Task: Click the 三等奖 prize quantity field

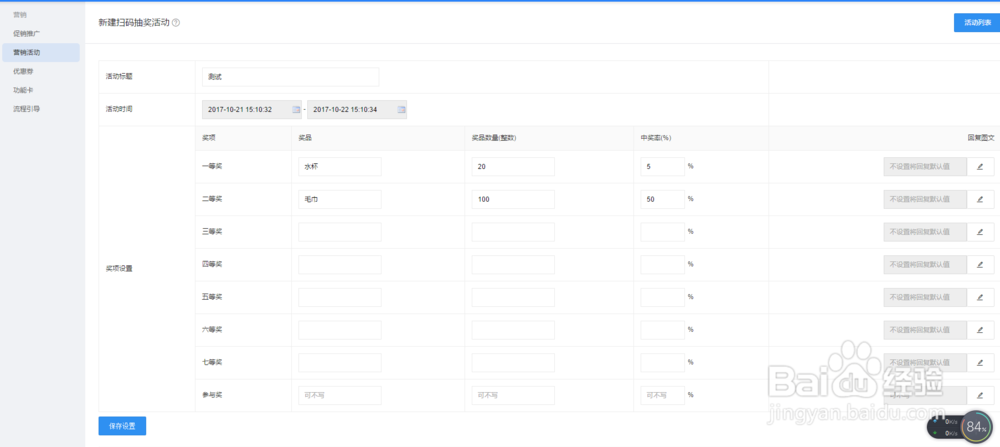Action: [x=512, y=232]
